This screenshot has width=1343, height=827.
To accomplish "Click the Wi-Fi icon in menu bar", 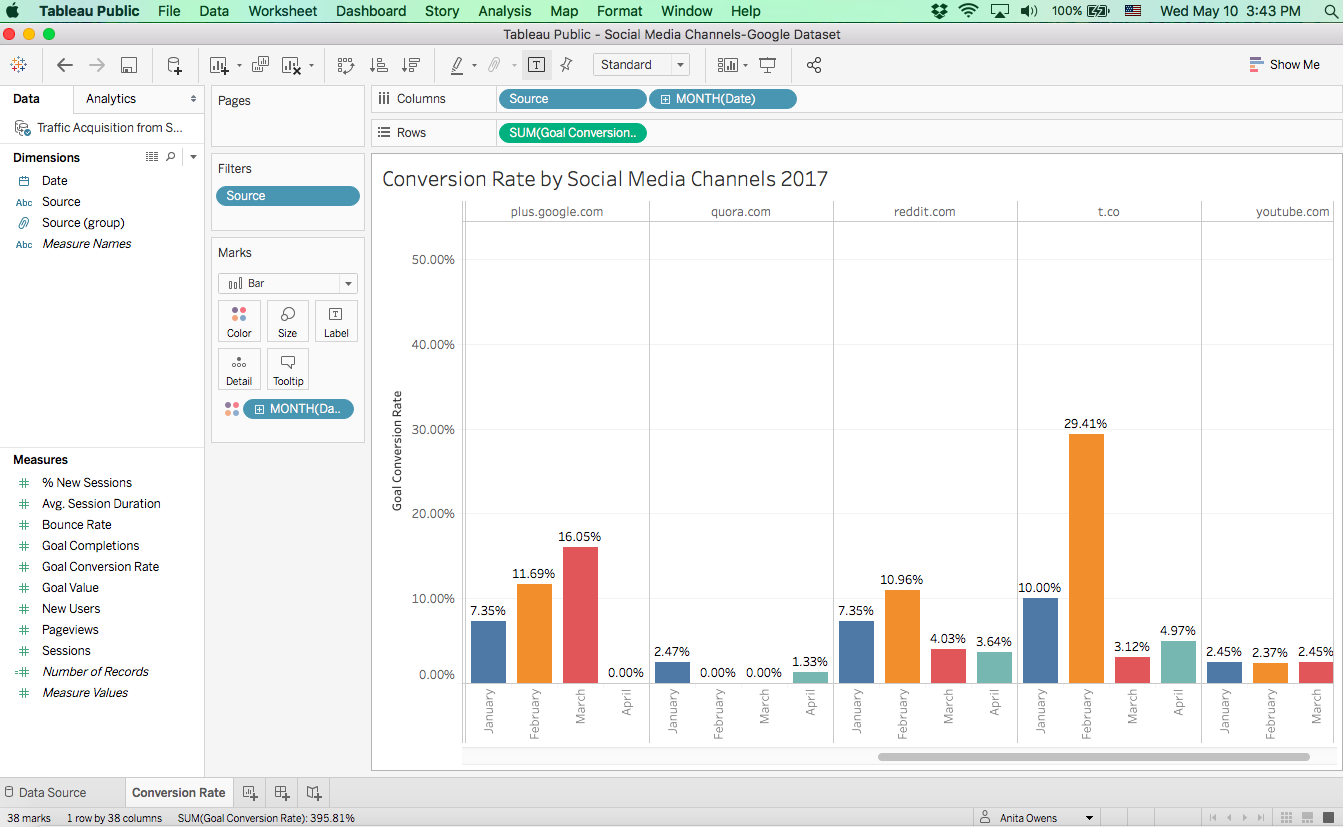I will coord(968,11).
